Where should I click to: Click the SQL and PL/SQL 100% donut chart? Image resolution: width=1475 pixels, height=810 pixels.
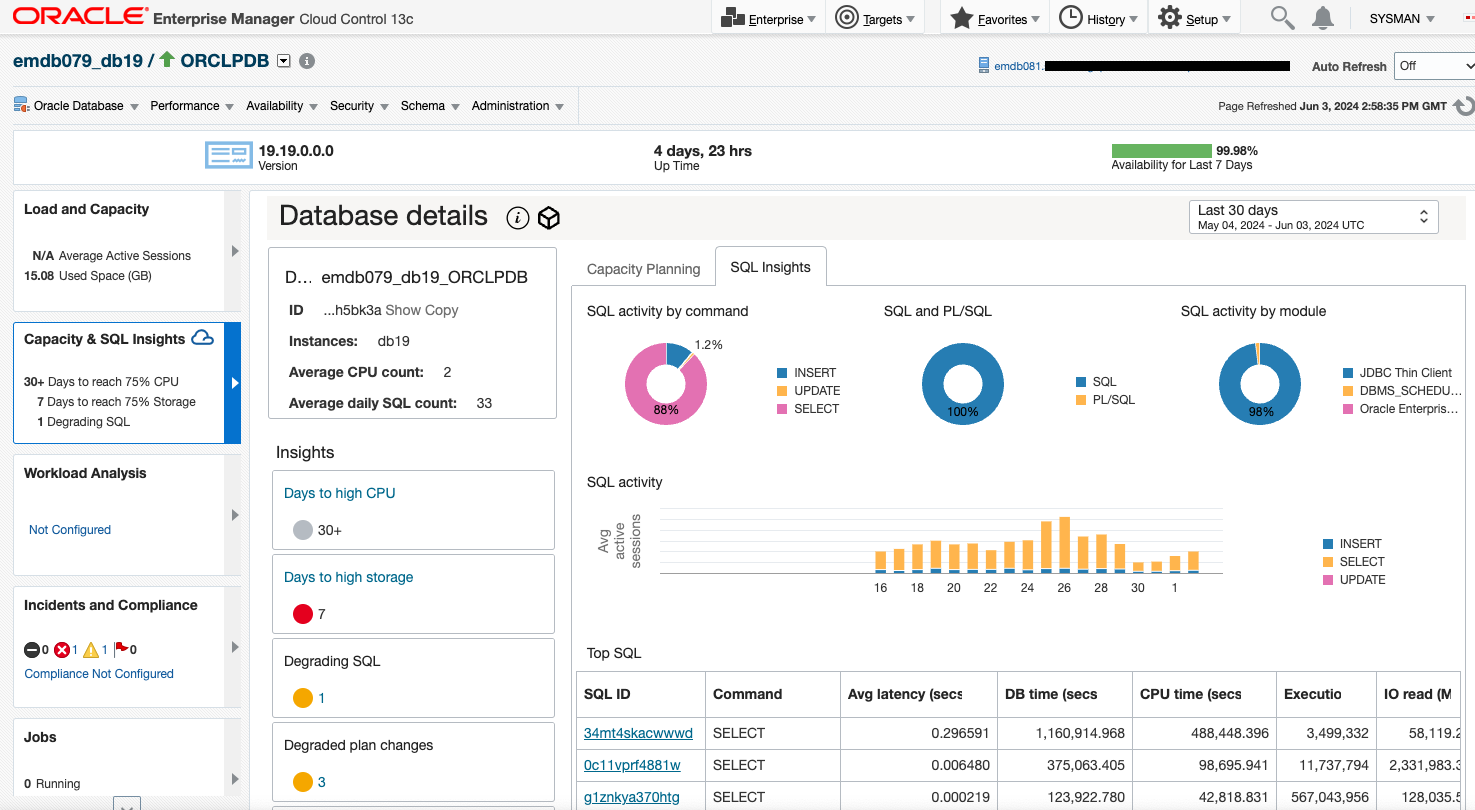tap(962, 385)
